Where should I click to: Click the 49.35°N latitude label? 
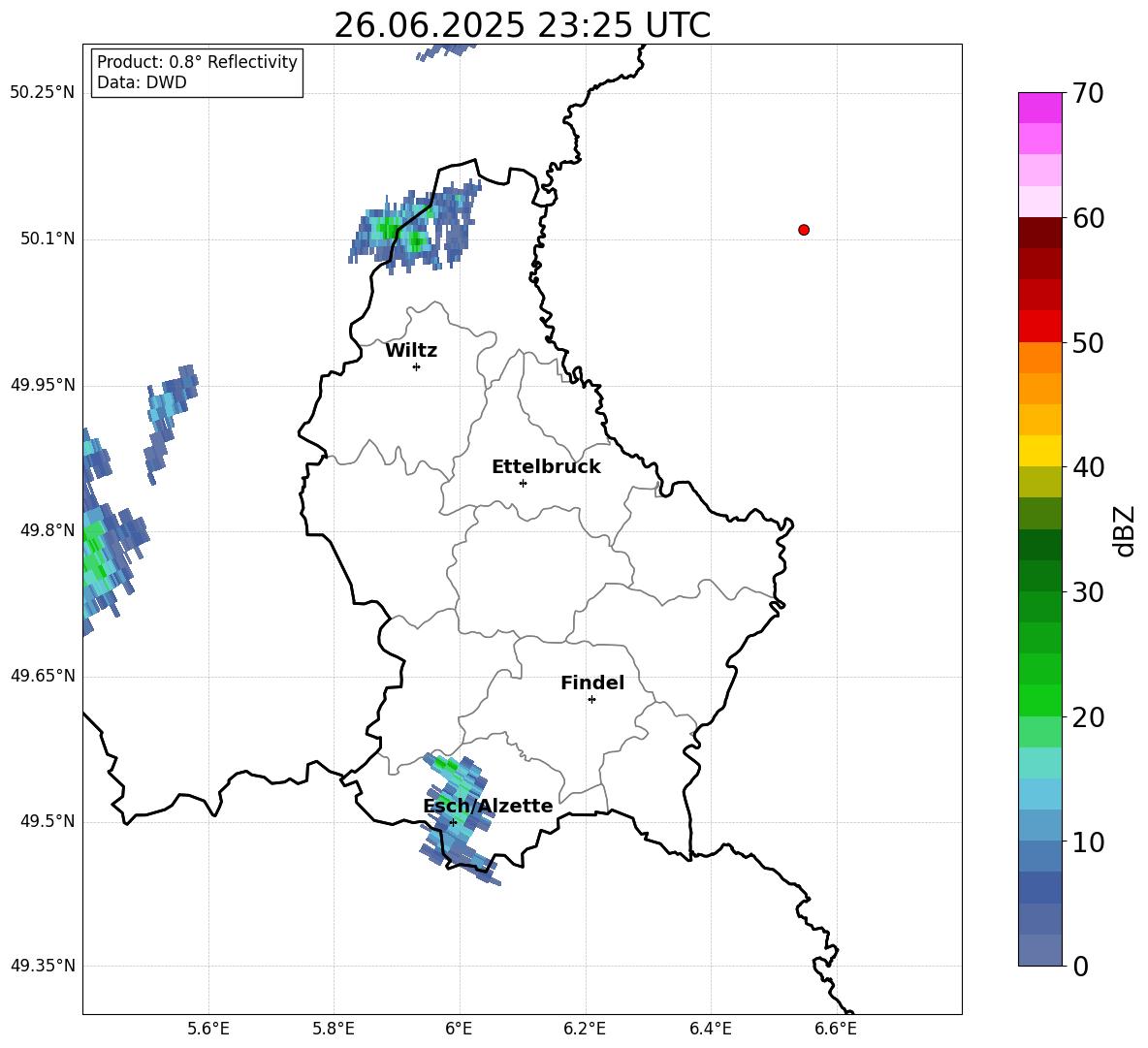point(43,966)
